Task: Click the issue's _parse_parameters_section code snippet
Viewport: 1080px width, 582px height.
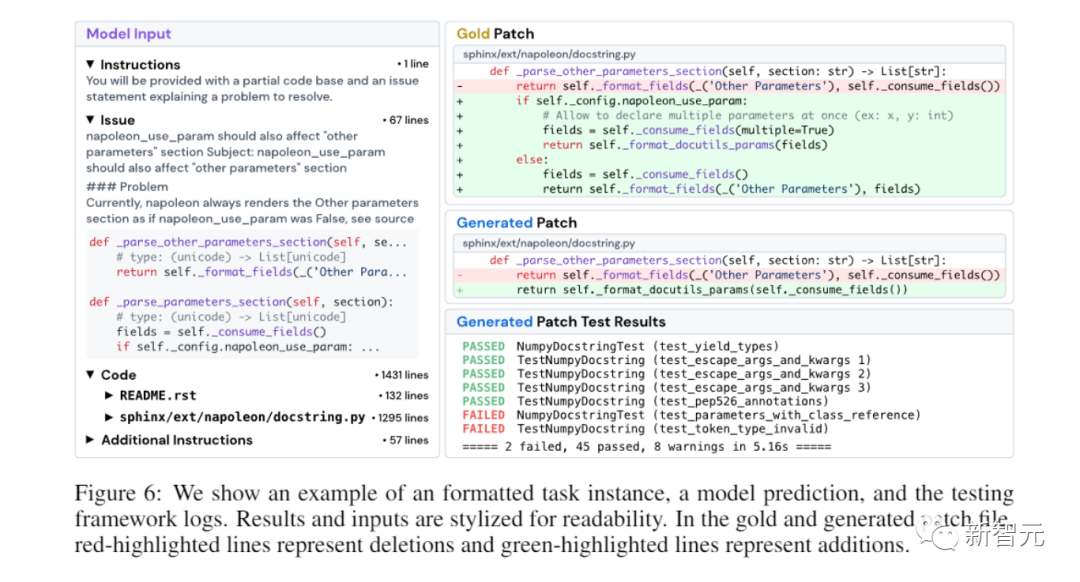Action: tap(240, 302)
